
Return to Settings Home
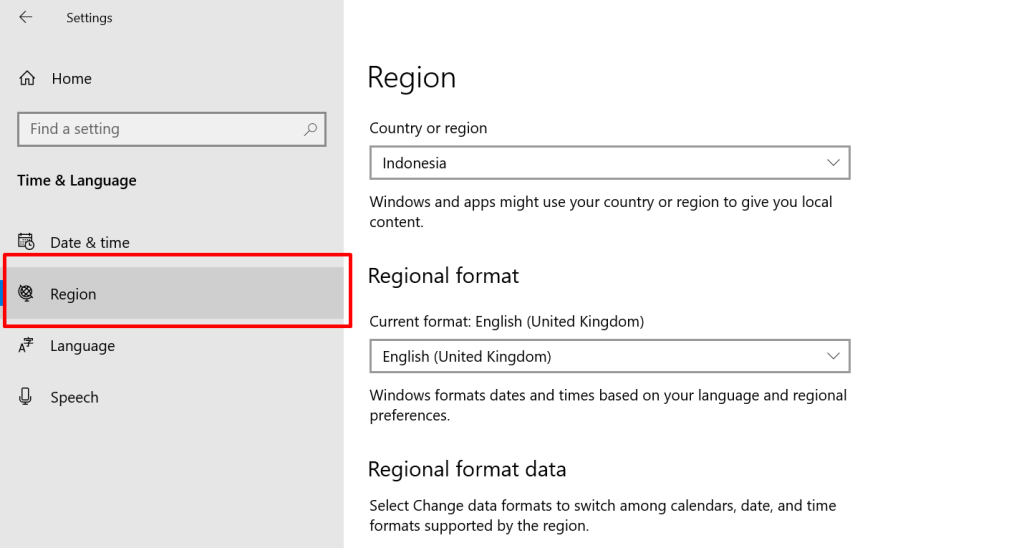pos(71,79)
